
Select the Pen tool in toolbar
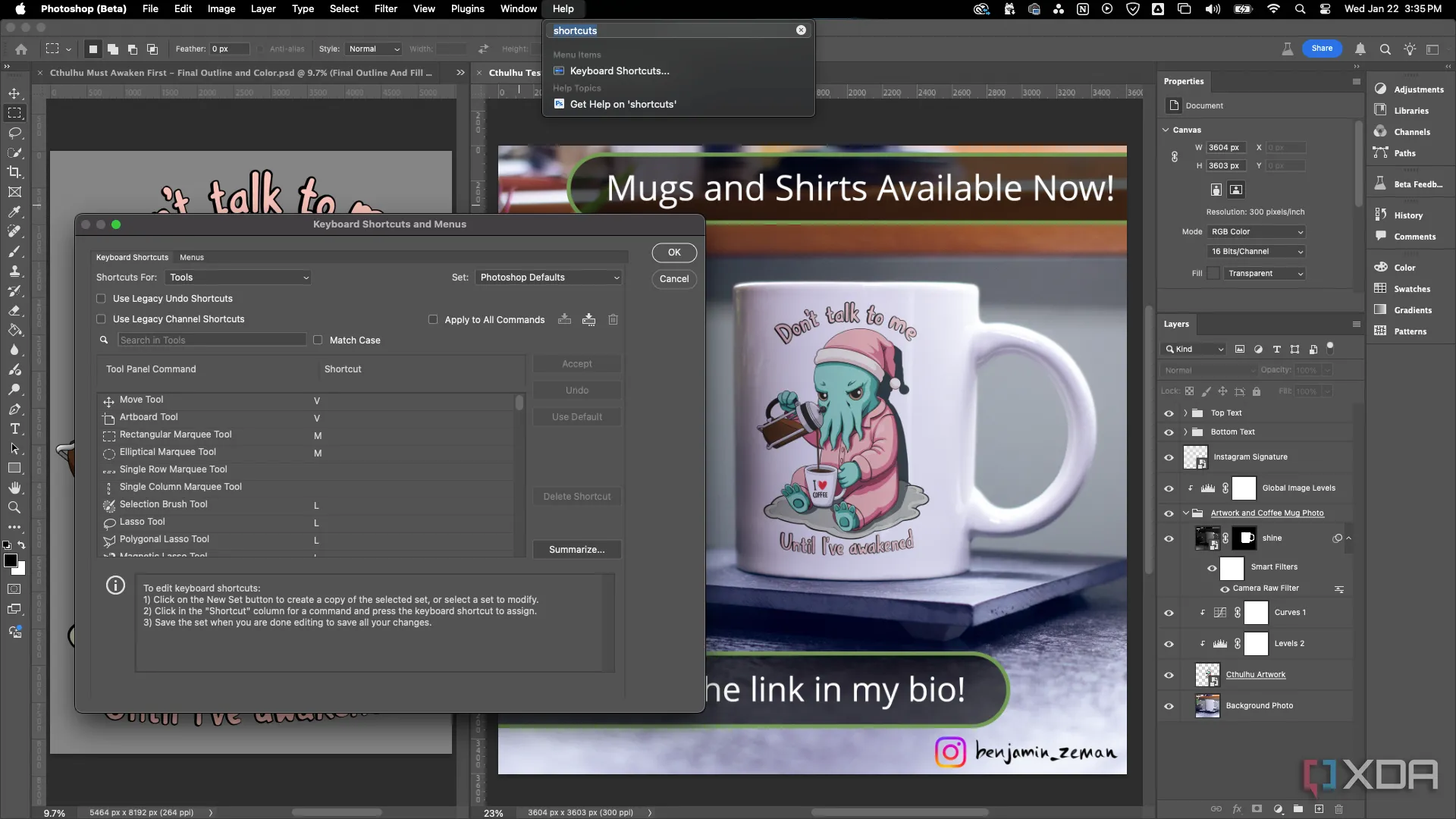pos(14,409)
